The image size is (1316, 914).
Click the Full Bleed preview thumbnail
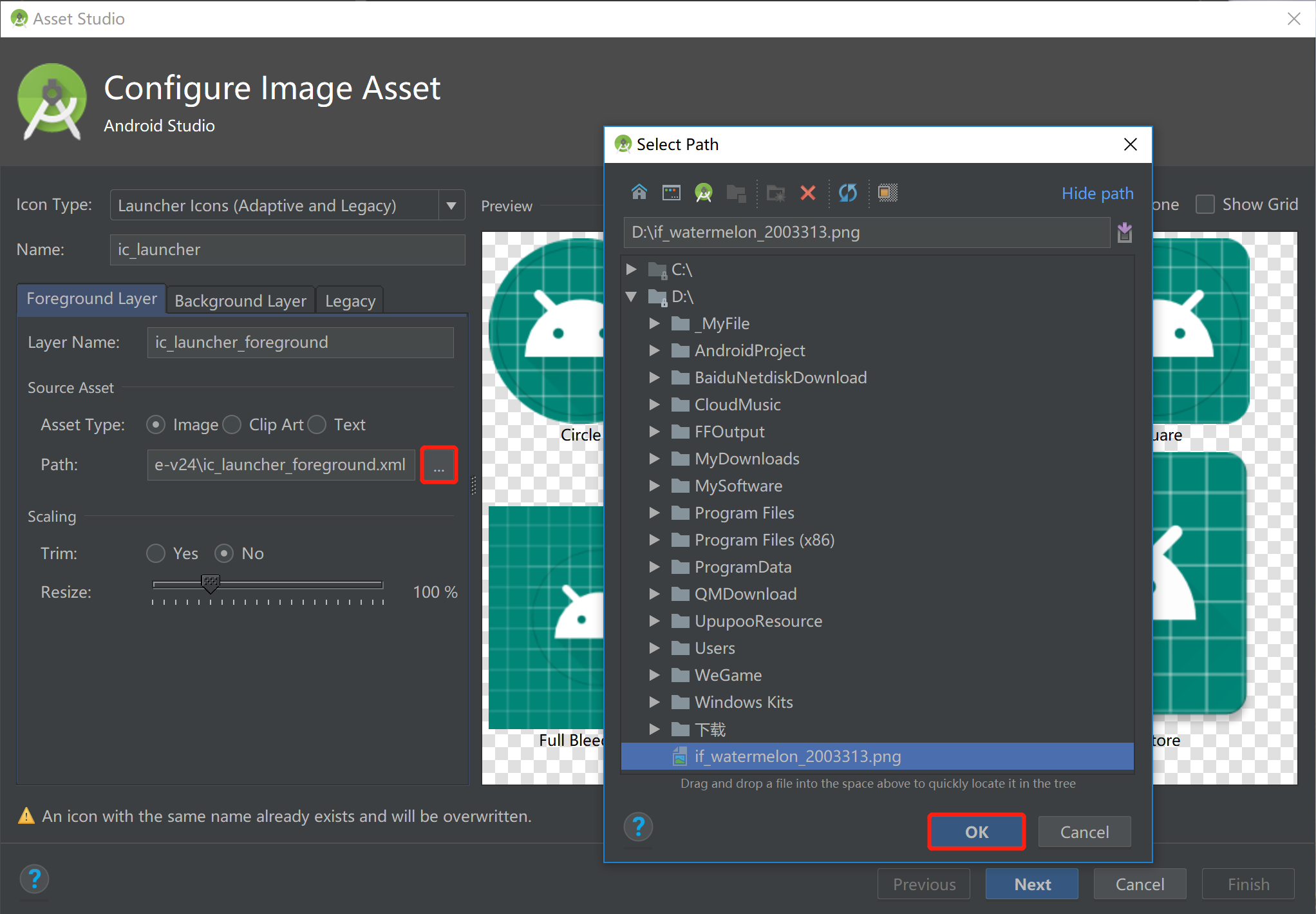(546, 617)
